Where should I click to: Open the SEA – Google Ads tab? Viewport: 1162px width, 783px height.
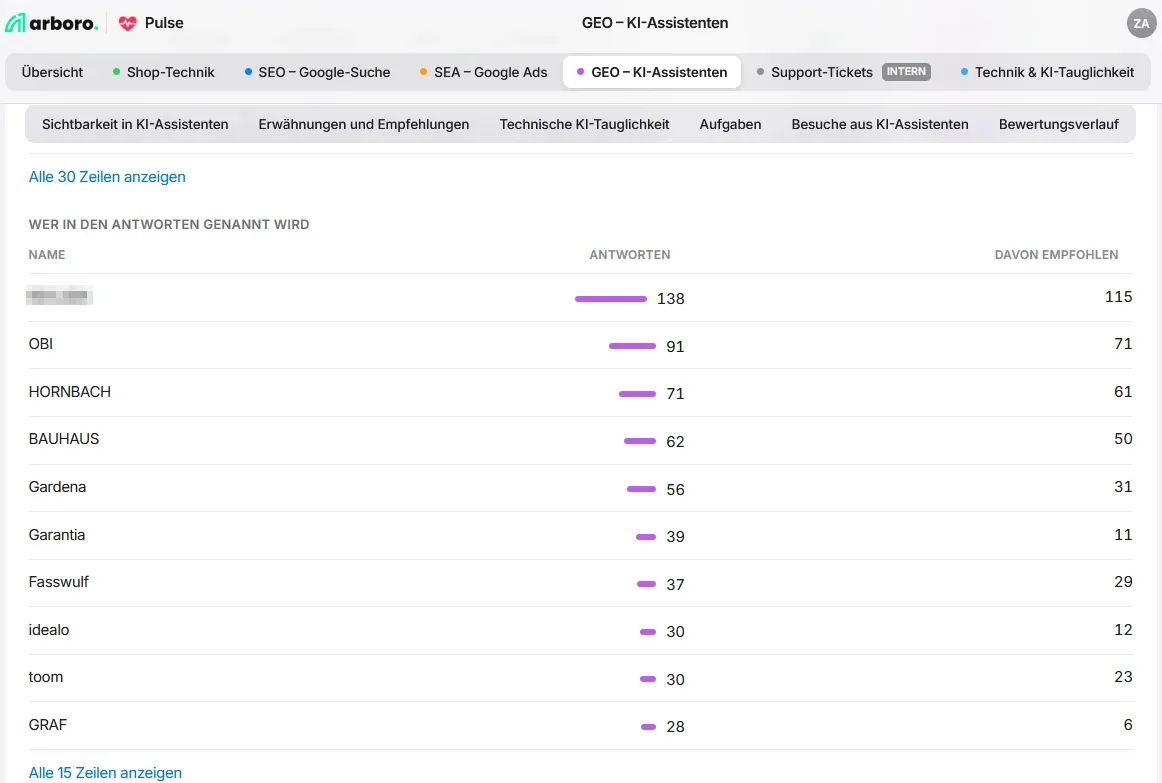483,72
